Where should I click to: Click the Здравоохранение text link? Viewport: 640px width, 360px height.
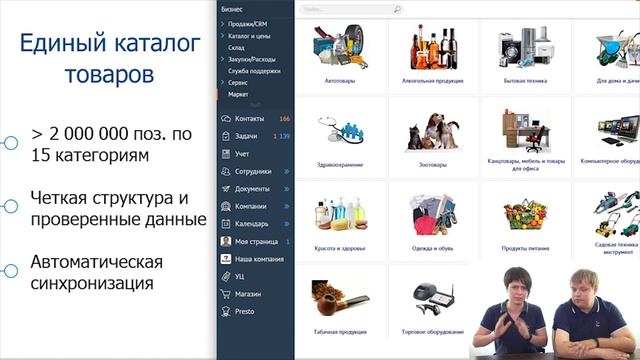coord(340,165)
